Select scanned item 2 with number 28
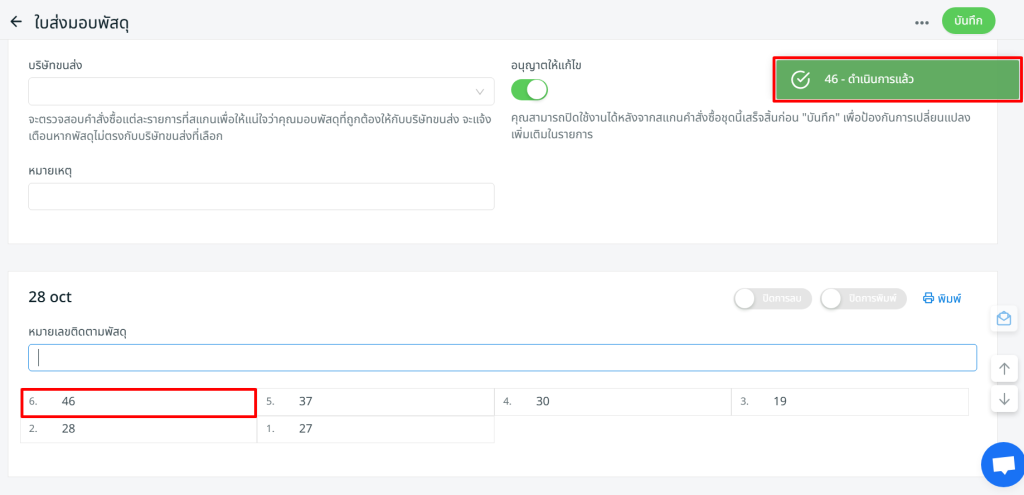This screenshot has width=1024, height=495. coord(139,429)
